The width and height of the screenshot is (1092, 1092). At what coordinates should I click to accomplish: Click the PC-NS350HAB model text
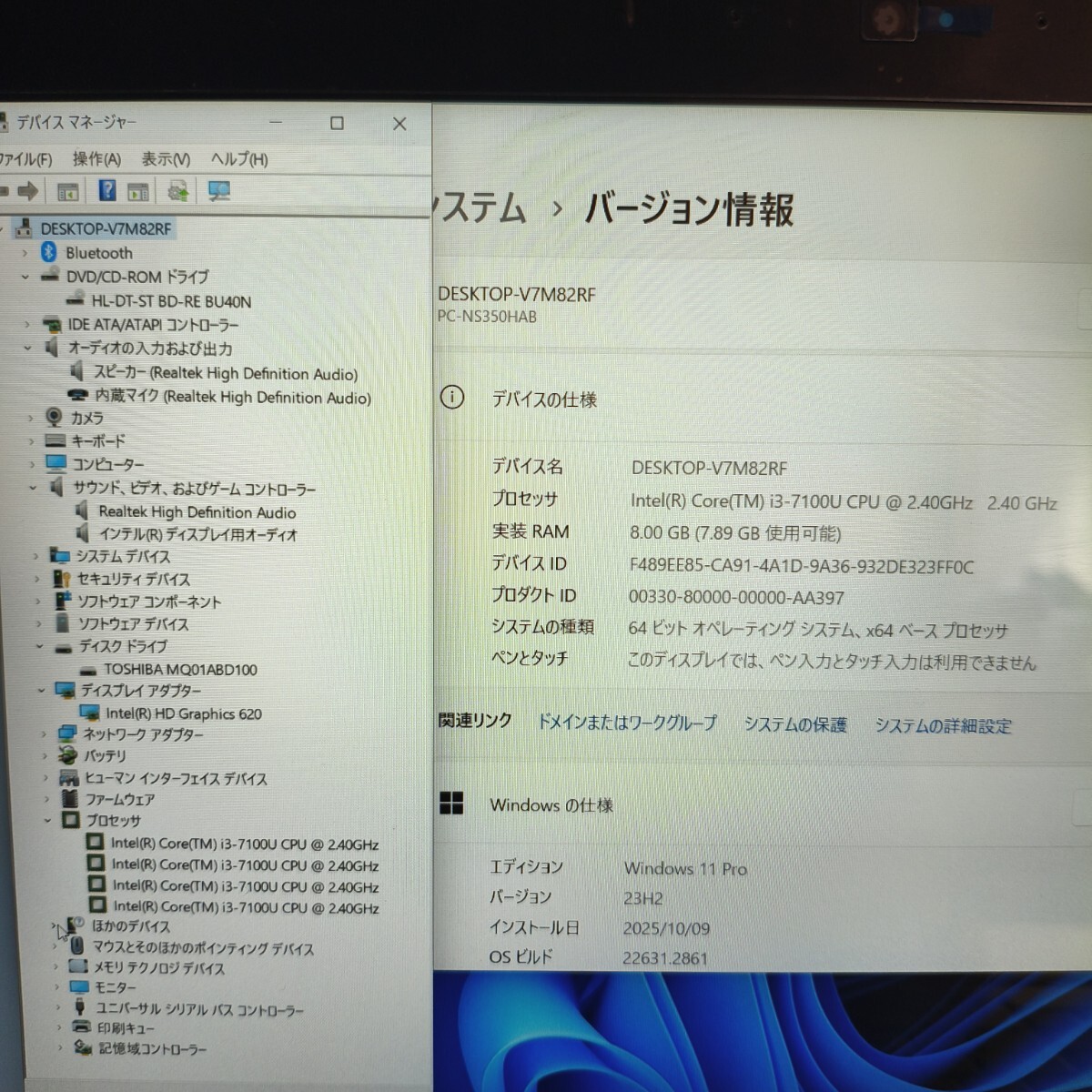tap(487, 317)
